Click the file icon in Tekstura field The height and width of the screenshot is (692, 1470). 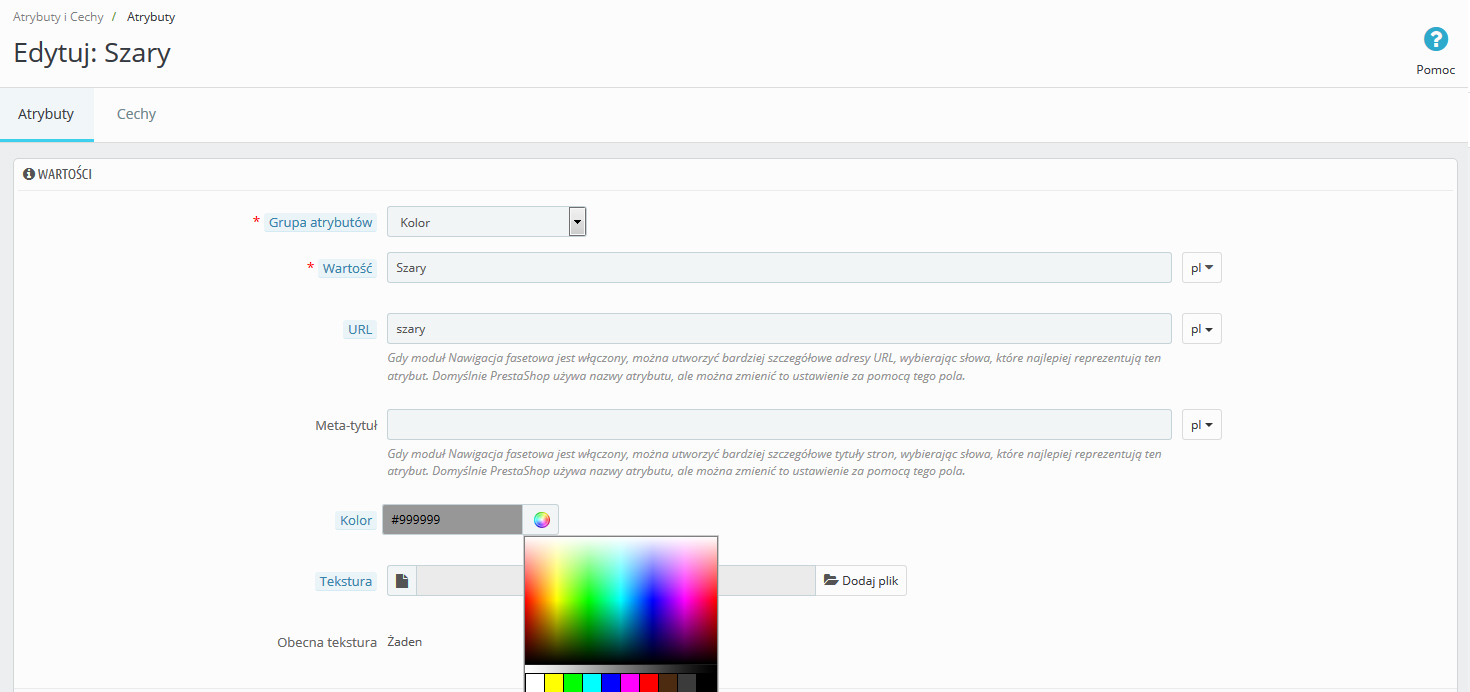(x=402, y=581)
